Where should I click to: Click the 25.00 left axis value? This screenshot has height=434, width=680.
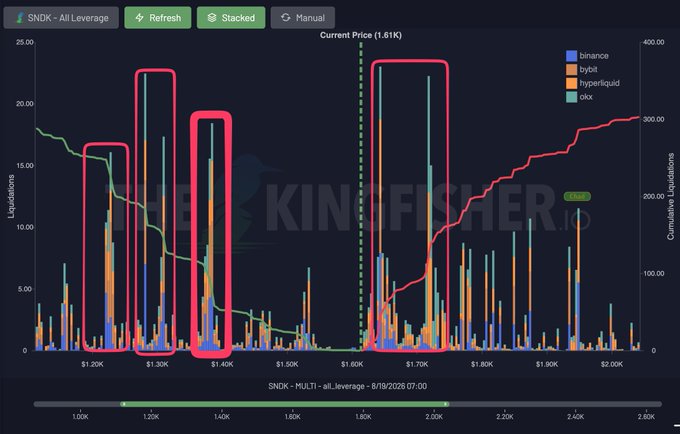pyautogui.click(x=25, y=42)
